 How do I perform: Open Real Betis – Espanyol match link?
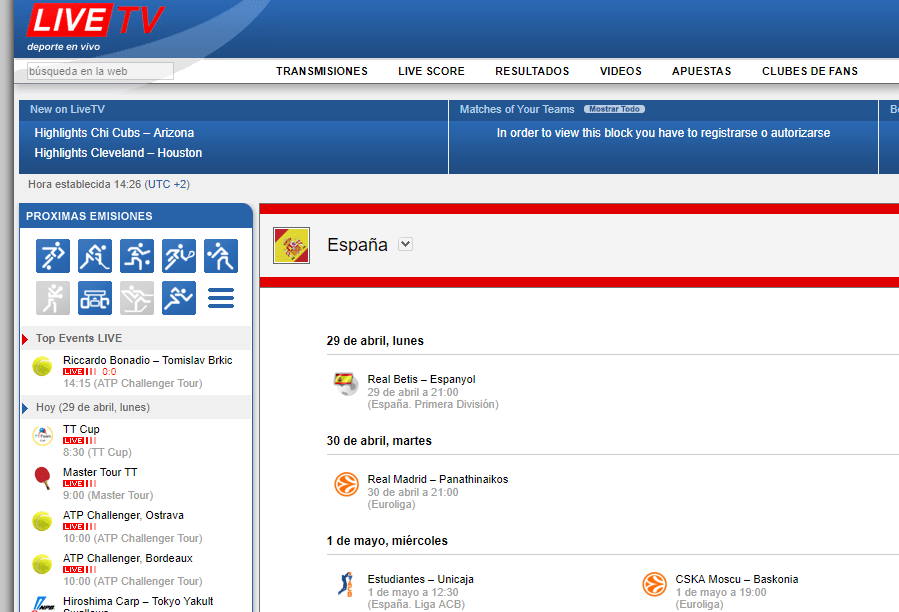click(421, 379)
